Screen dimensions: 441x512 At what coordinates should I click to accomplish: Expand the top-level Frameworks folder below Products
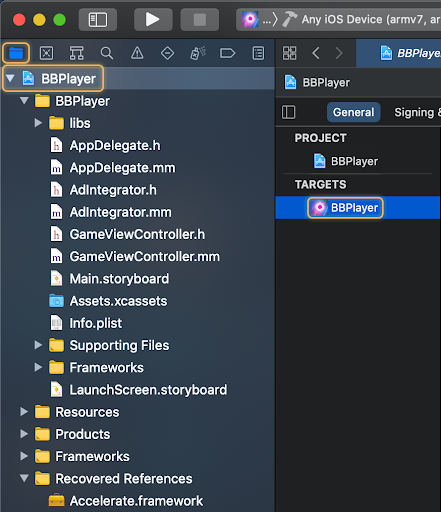(24, 456)
